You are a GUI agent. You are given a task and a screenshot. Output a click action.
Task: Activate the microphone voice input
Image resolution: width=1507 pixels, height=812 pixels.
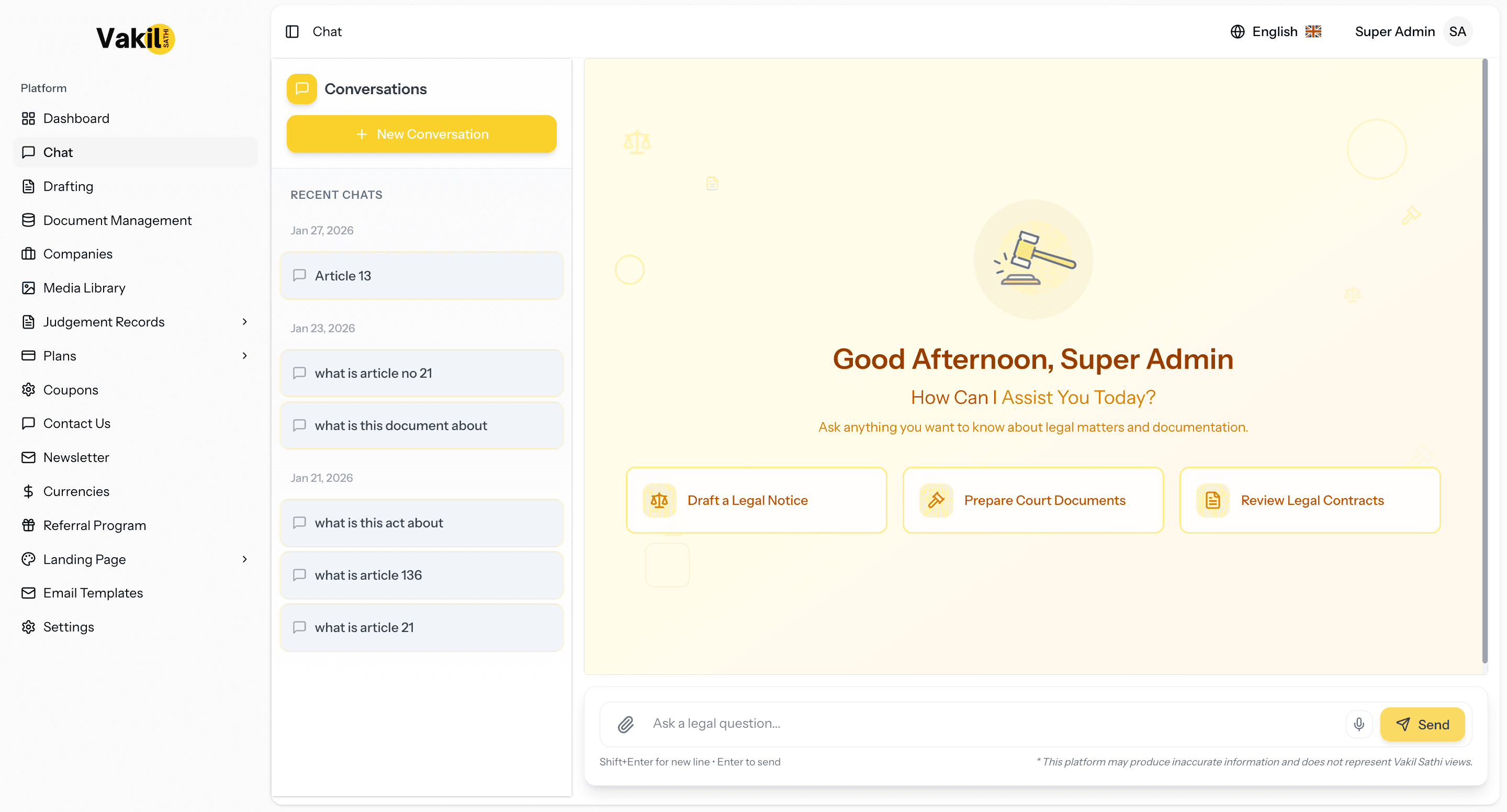1358,724
